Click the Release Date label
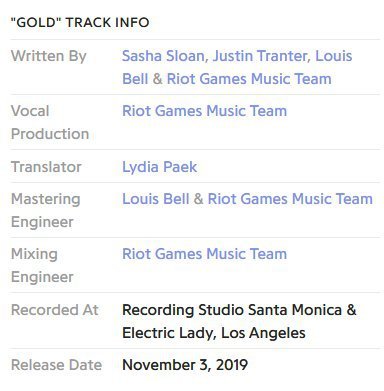 [56, 365]
